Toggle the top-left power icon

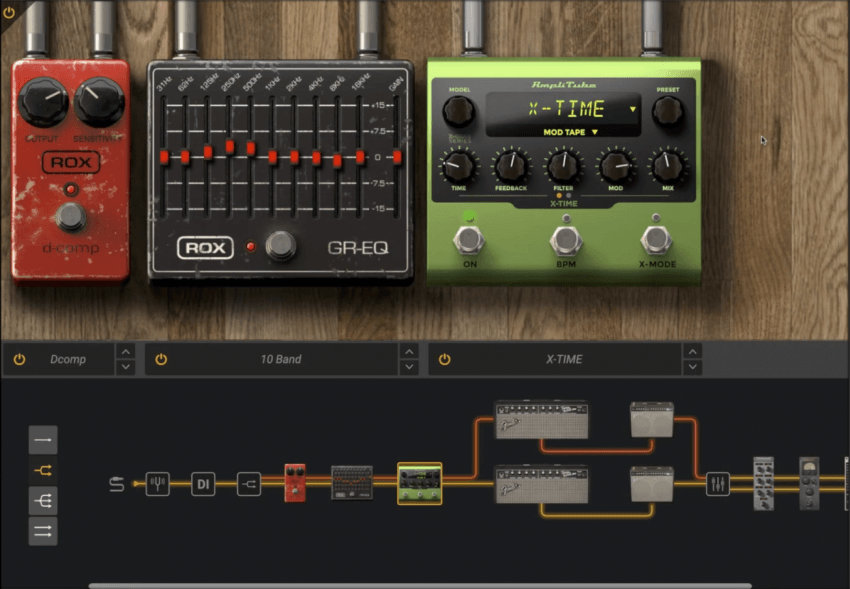point(9,11)
